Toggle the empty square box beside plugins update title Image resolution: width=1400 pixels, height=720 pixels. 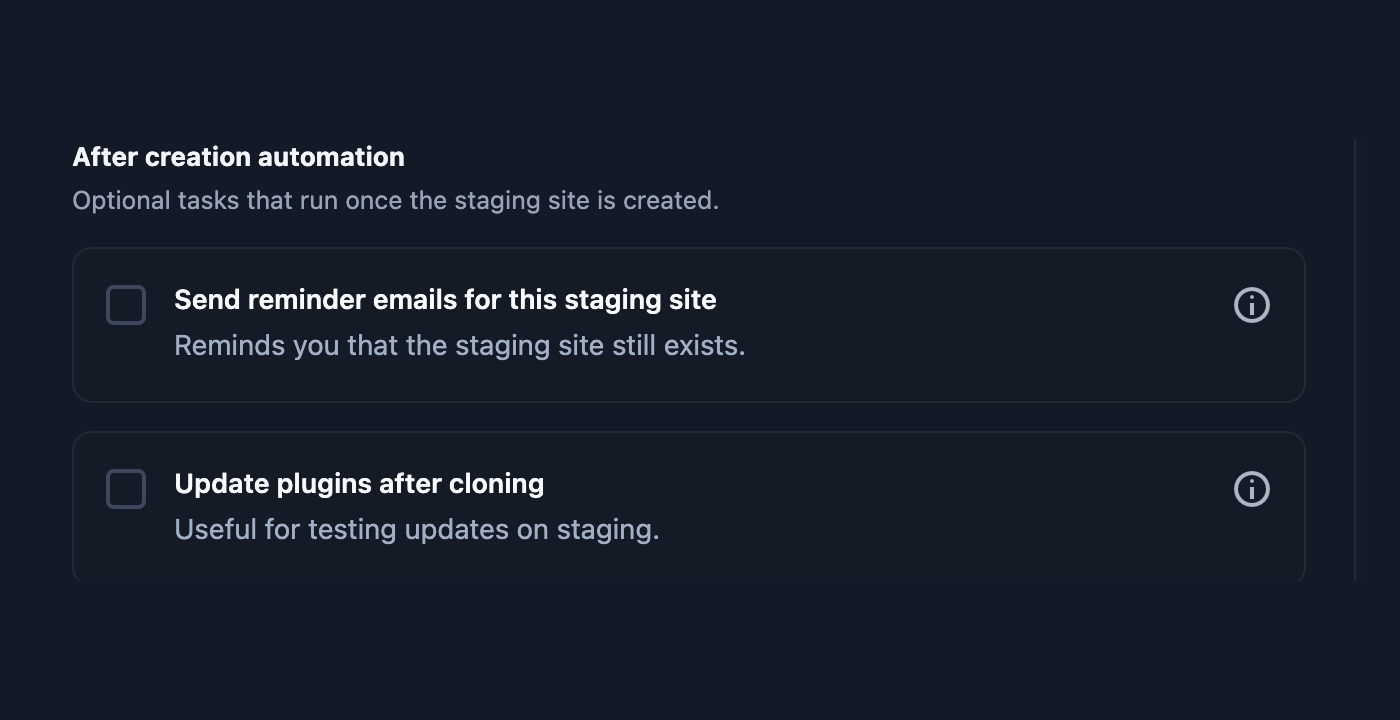click(x=126, y=489)
